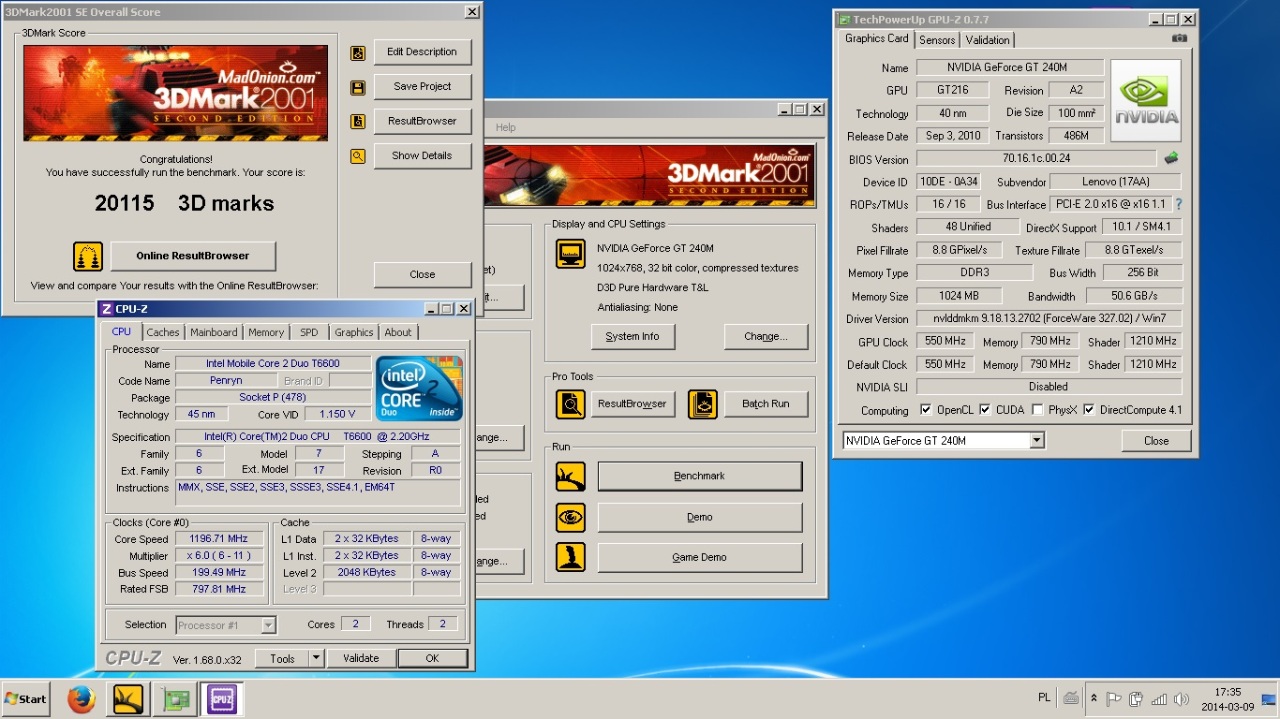Viewport: 1280px width, 719px height.
Task: Open Firefox from the taskbar
Action: 81,699
